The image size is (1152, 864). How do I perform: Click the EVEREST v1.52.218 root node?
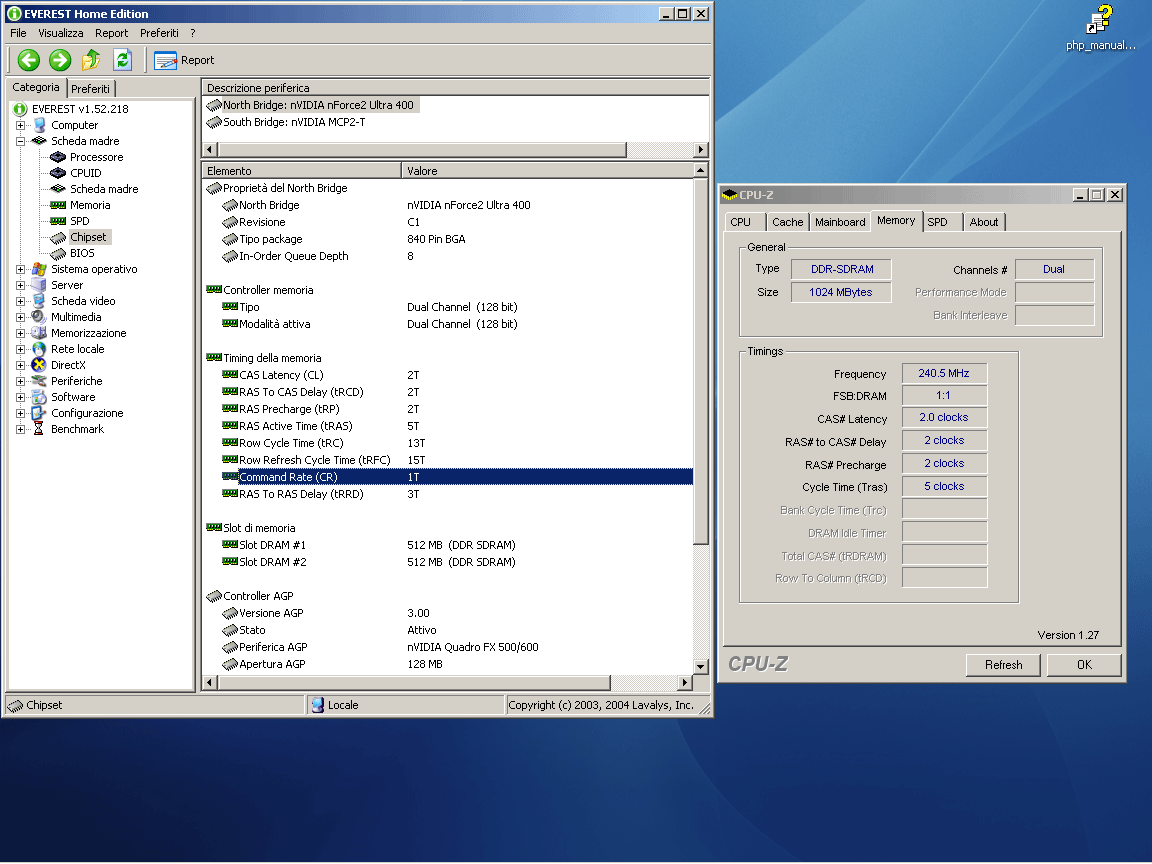[80, 109]
